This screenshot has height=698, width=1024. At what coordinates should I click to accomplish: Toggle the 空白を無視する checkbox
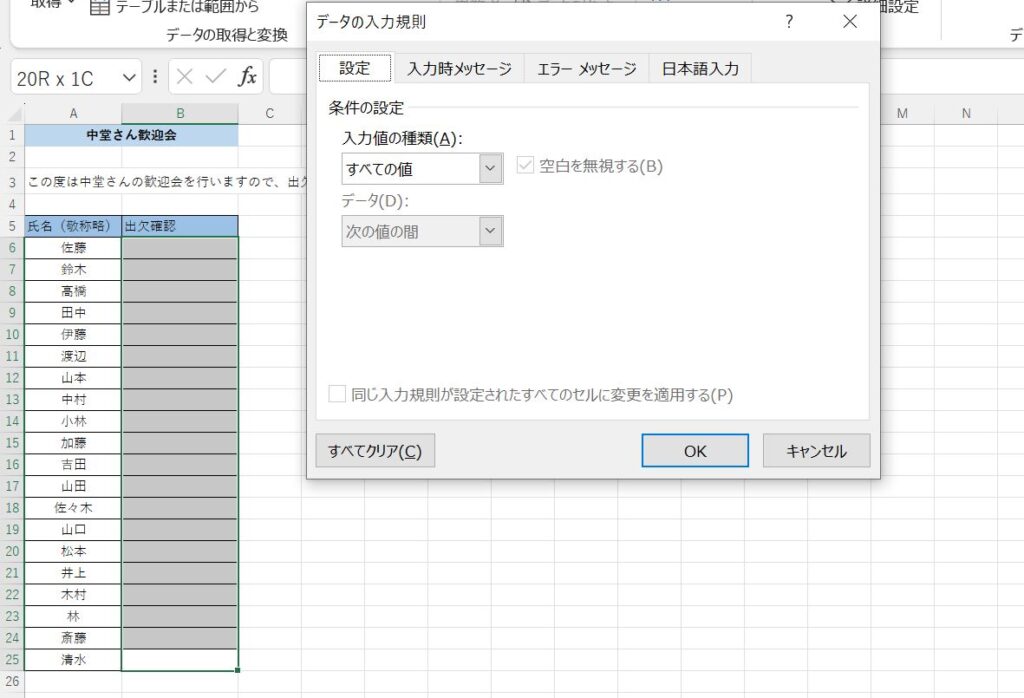click(x=524, y=167)
